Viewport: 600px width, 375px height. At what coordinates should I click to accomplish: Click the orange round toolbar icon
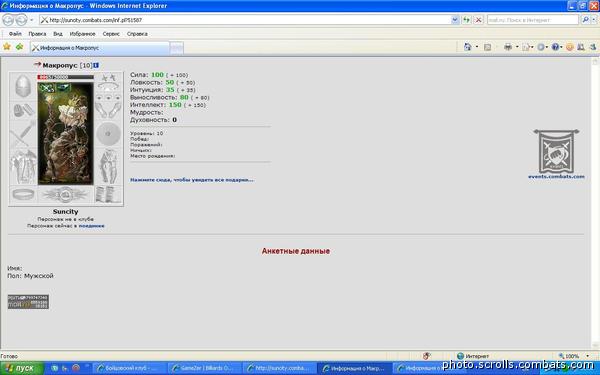coord(569,47)
